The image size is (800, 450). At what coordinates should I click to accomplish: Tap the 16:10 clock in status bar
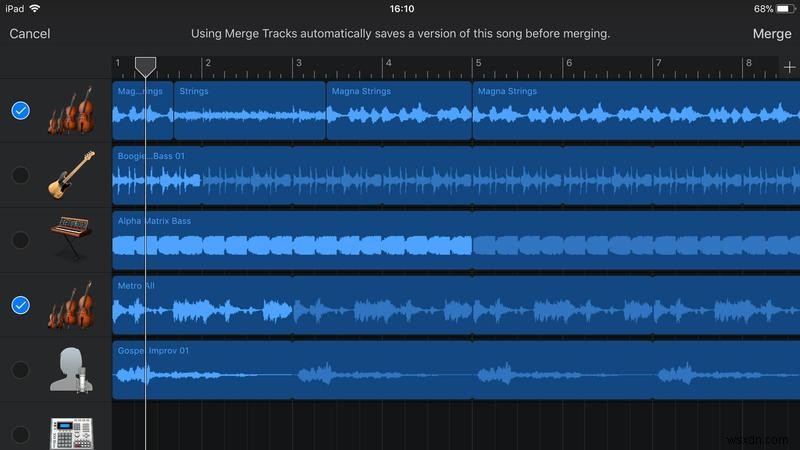[x=402, y=9]
